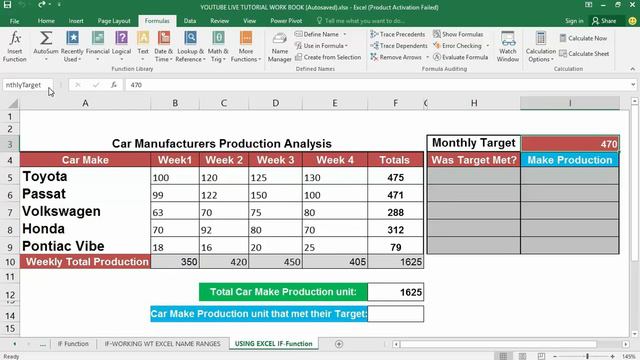Click the fx Insert Function button in formula bar
The image size is (640, 360).
point(113,85)
